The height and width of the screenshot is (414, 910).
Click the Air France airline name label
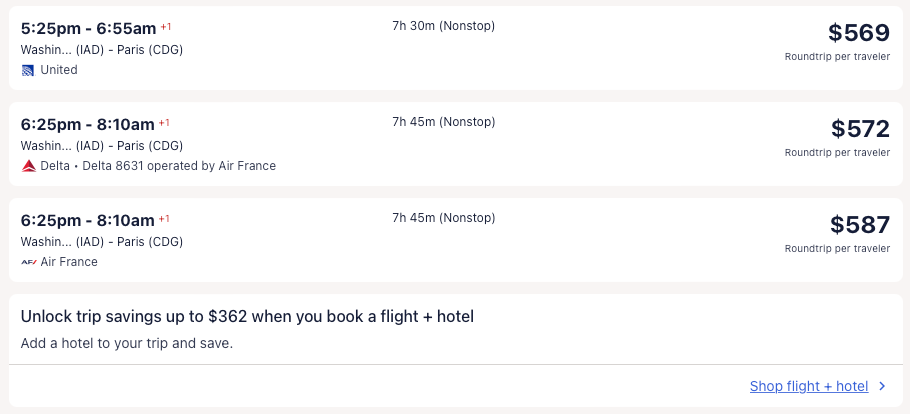tap(69, 262)
